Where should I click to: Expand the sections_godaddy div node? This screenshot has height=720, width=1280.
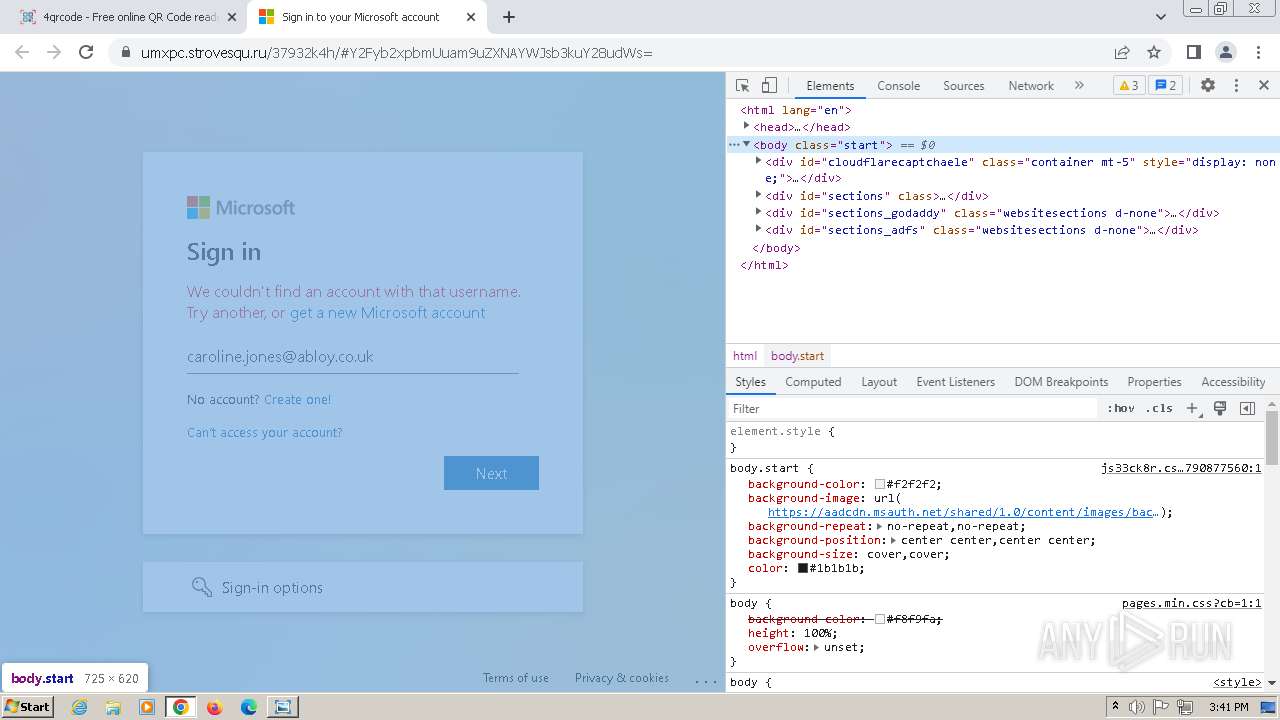758,212
